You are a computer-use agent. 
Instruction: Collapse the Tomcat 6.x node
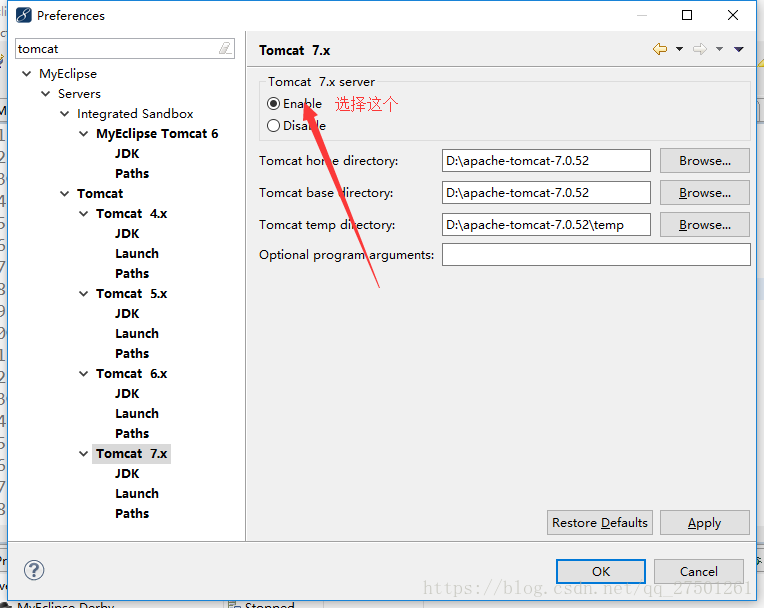pos(84,373)
